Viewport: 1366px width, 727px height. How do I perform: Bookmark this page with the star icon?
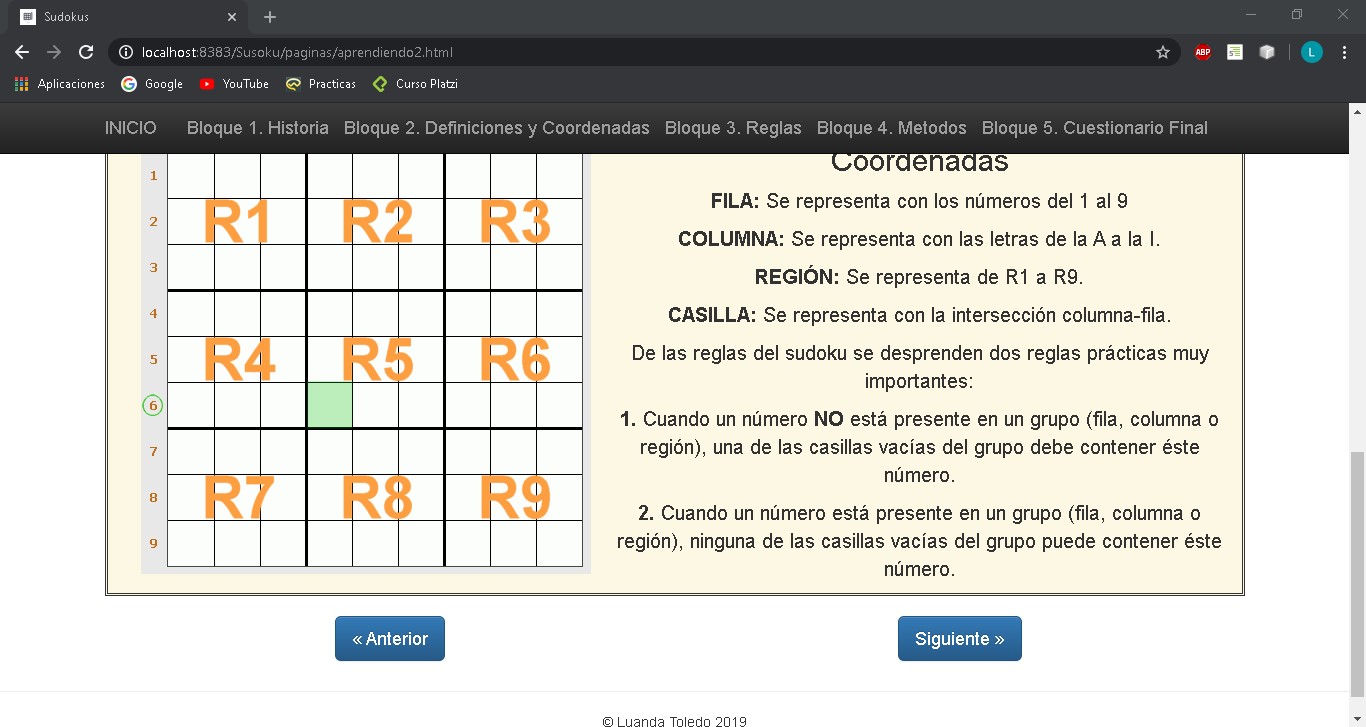1163,52
